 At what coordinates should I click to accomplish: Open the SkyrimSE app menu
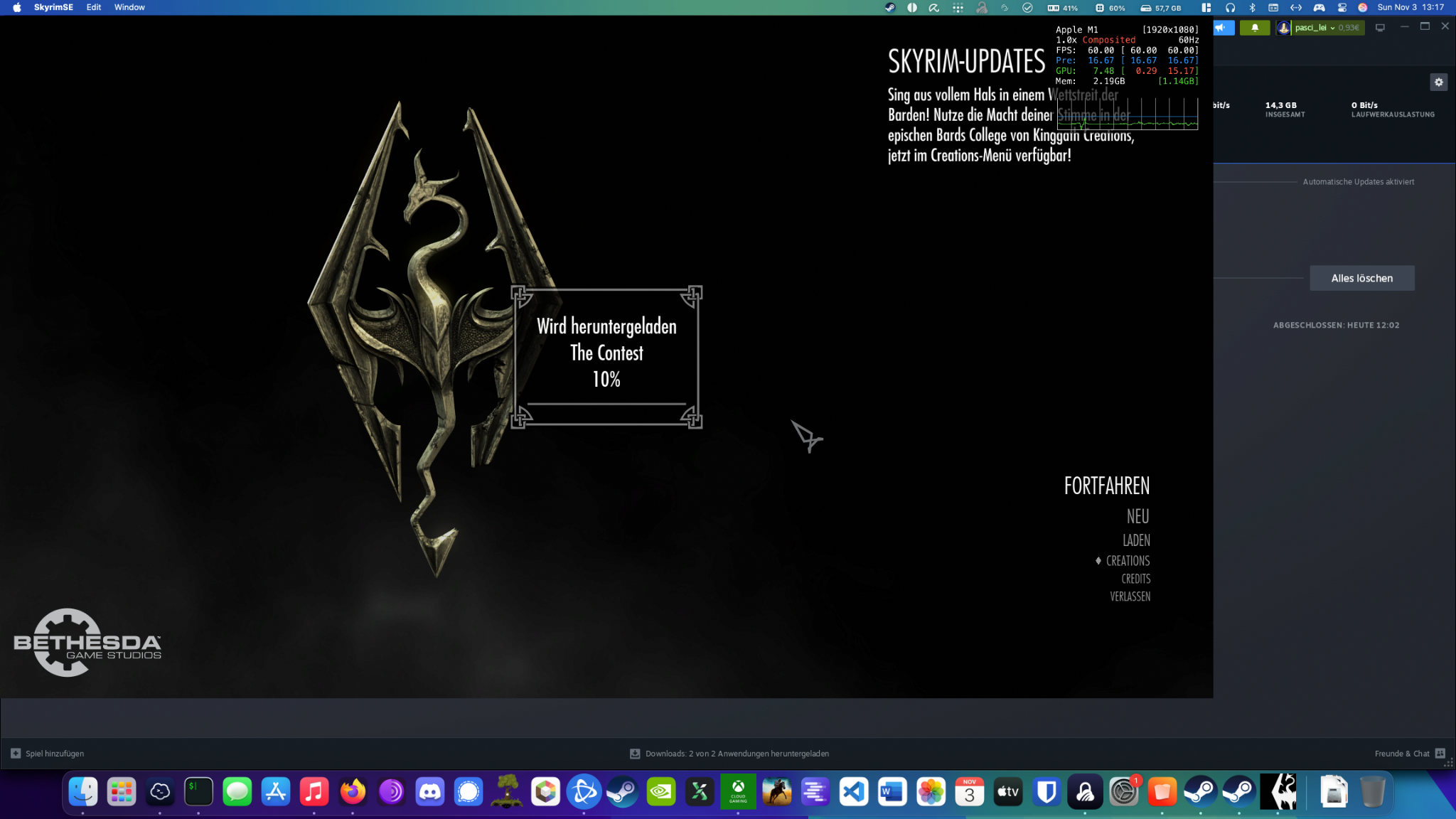coord(53,7)
